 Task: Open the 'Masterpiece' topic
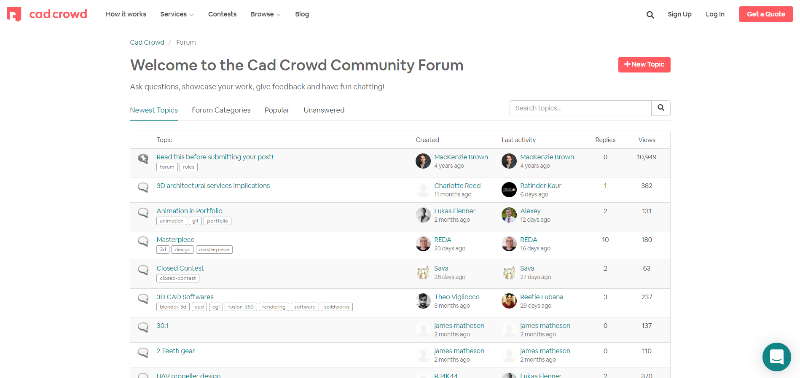[175, 239]
